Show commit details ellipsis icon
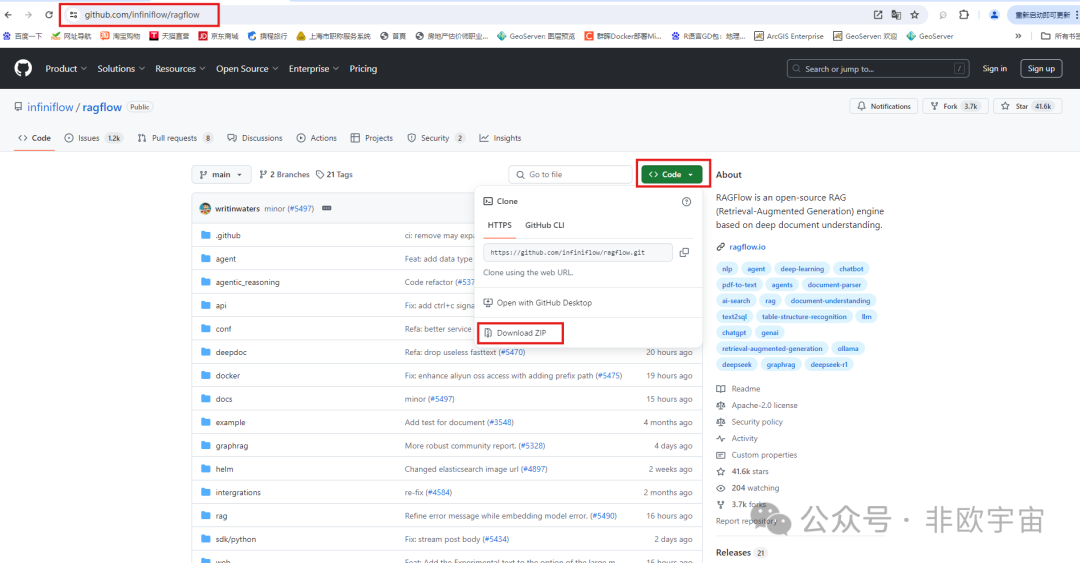Viewport: 1080px width, 563px height. (x=326, y=208)
